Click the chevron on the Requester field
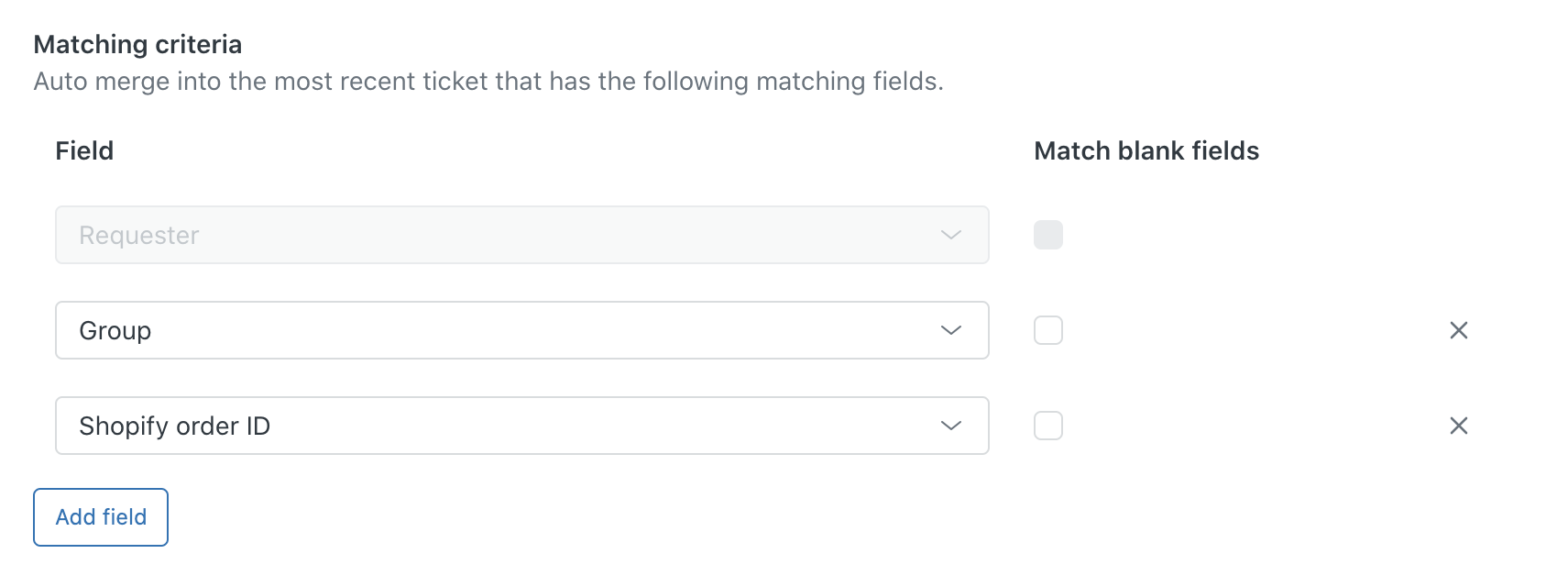This screenshot has height=587, width=1568. pos(951,235)
